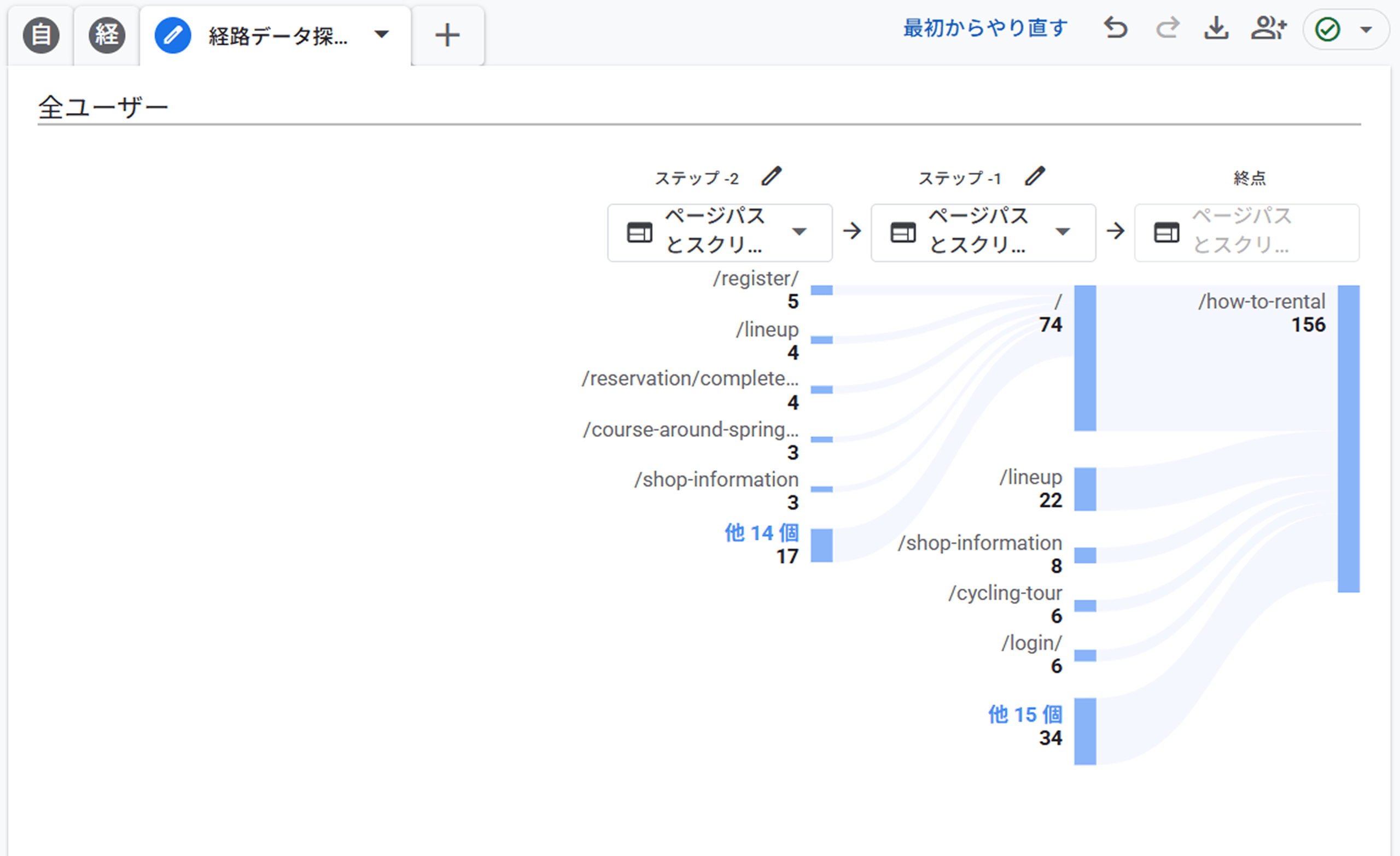Screen dimensions: 1400x856
Task: Select the /register/ node
Action: tap(821, 290)
